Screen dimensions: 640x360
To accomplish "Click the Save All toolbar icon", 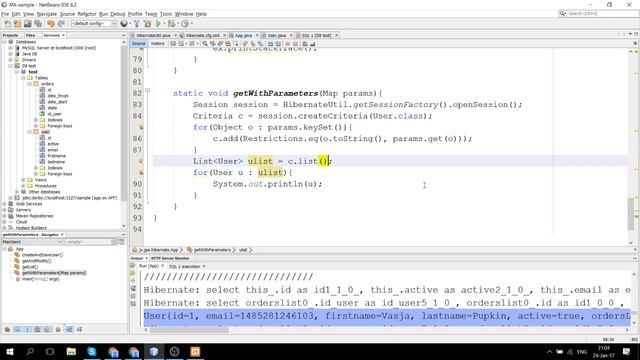I will click(x=38, y=24).
